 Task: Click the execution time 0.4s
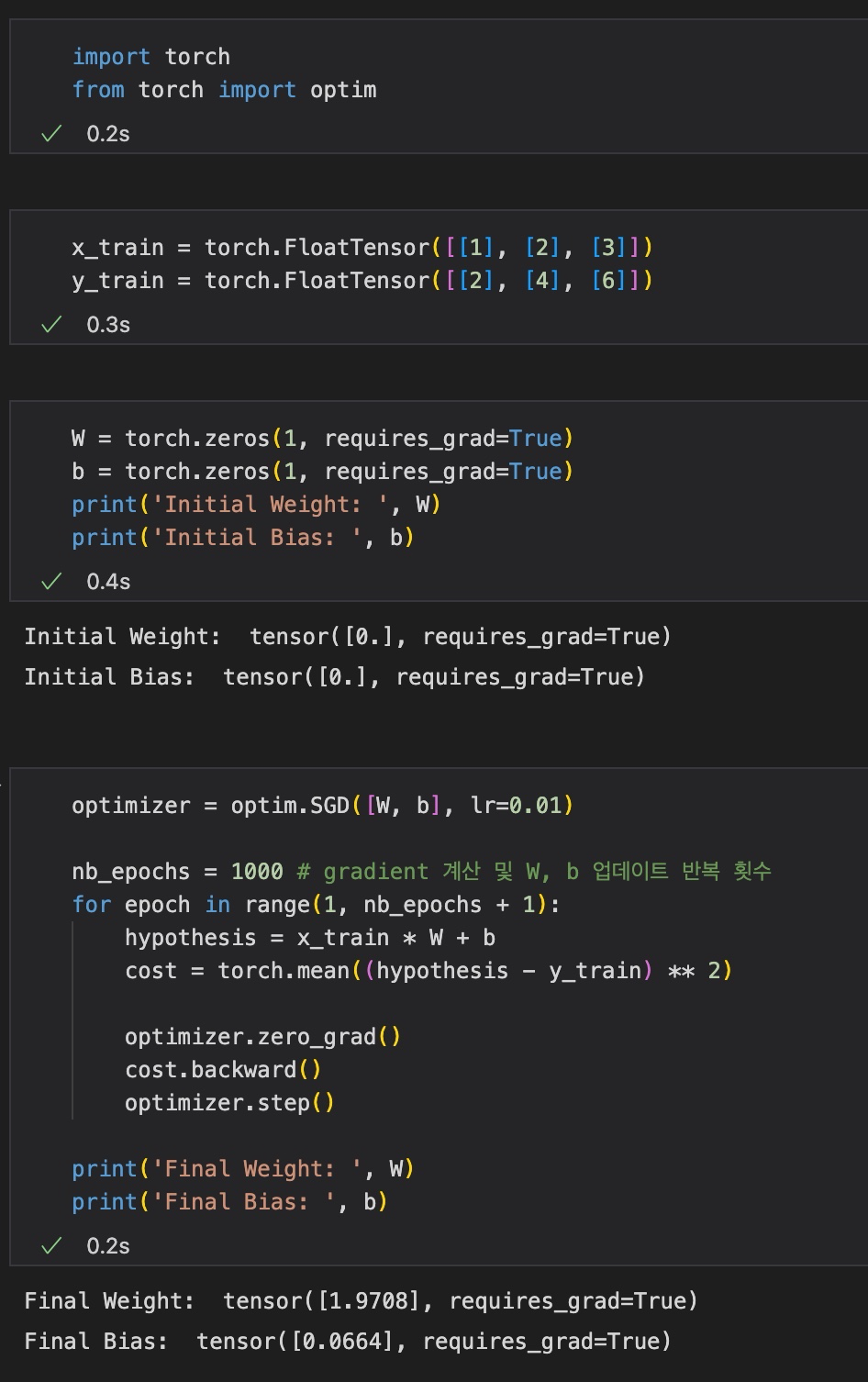(108, 582)
